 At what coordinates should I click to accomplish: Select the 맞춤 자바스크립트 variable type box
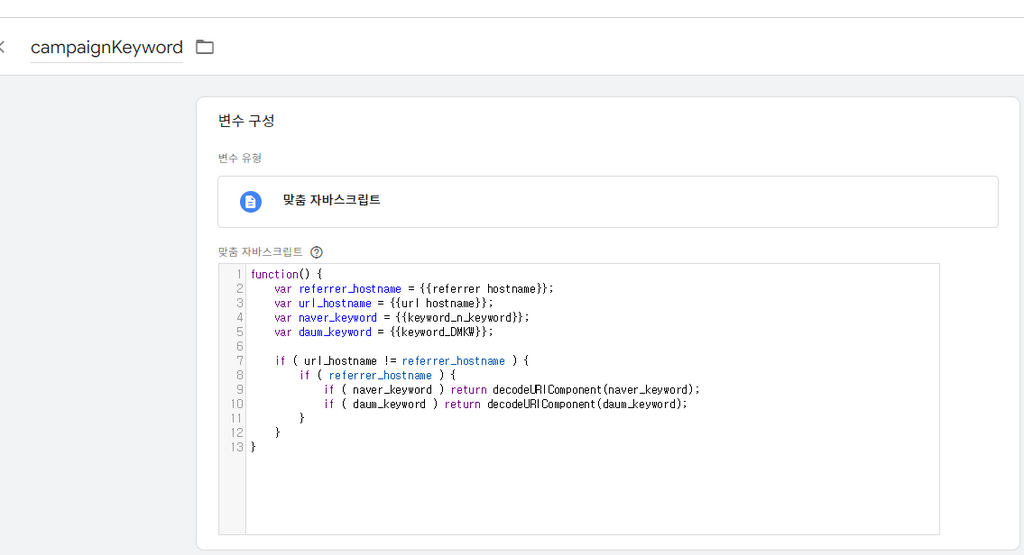607,202
